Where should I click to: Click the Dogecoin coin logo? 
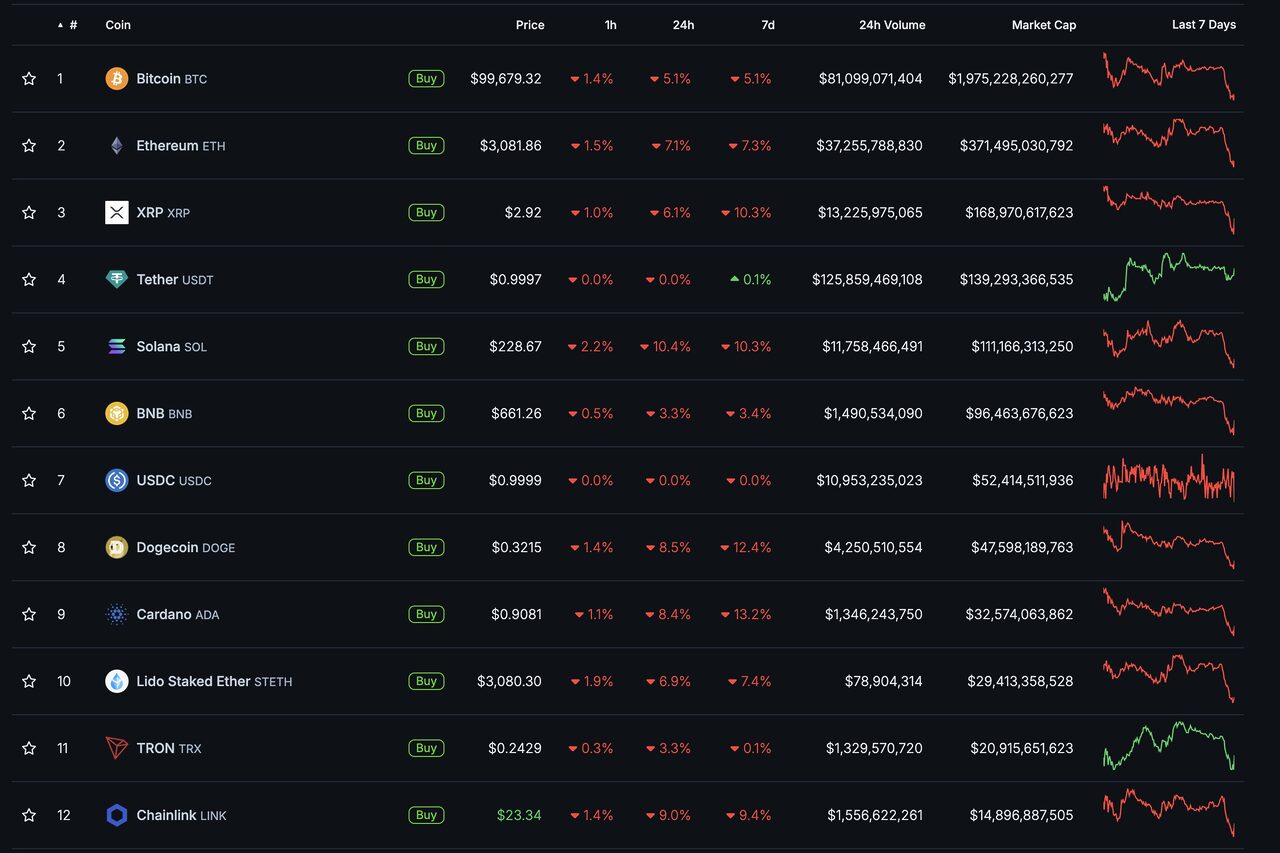tap(117, 547)
